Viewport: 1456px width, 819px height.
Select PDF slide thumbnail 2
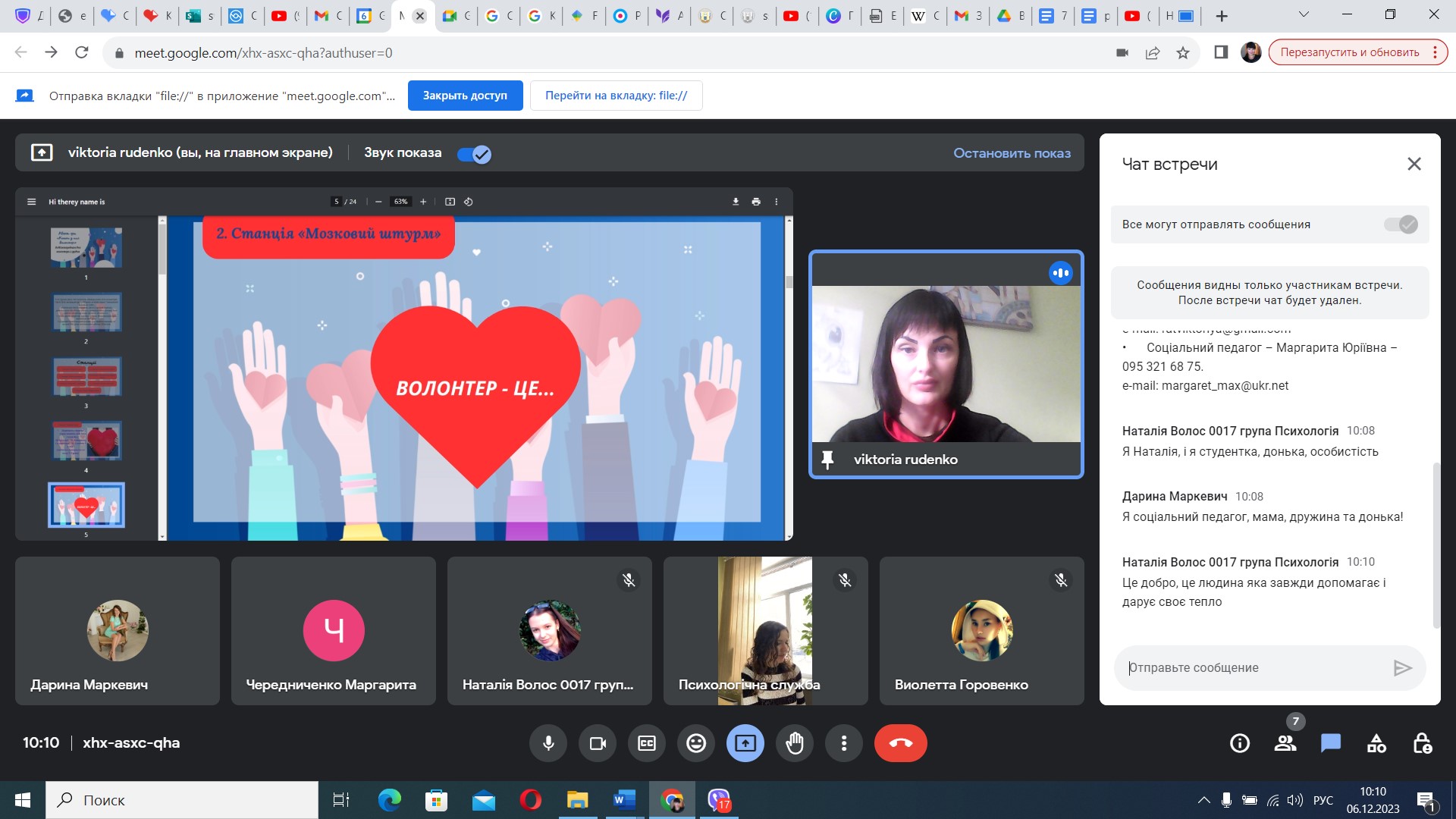click(x=86, y=312)
